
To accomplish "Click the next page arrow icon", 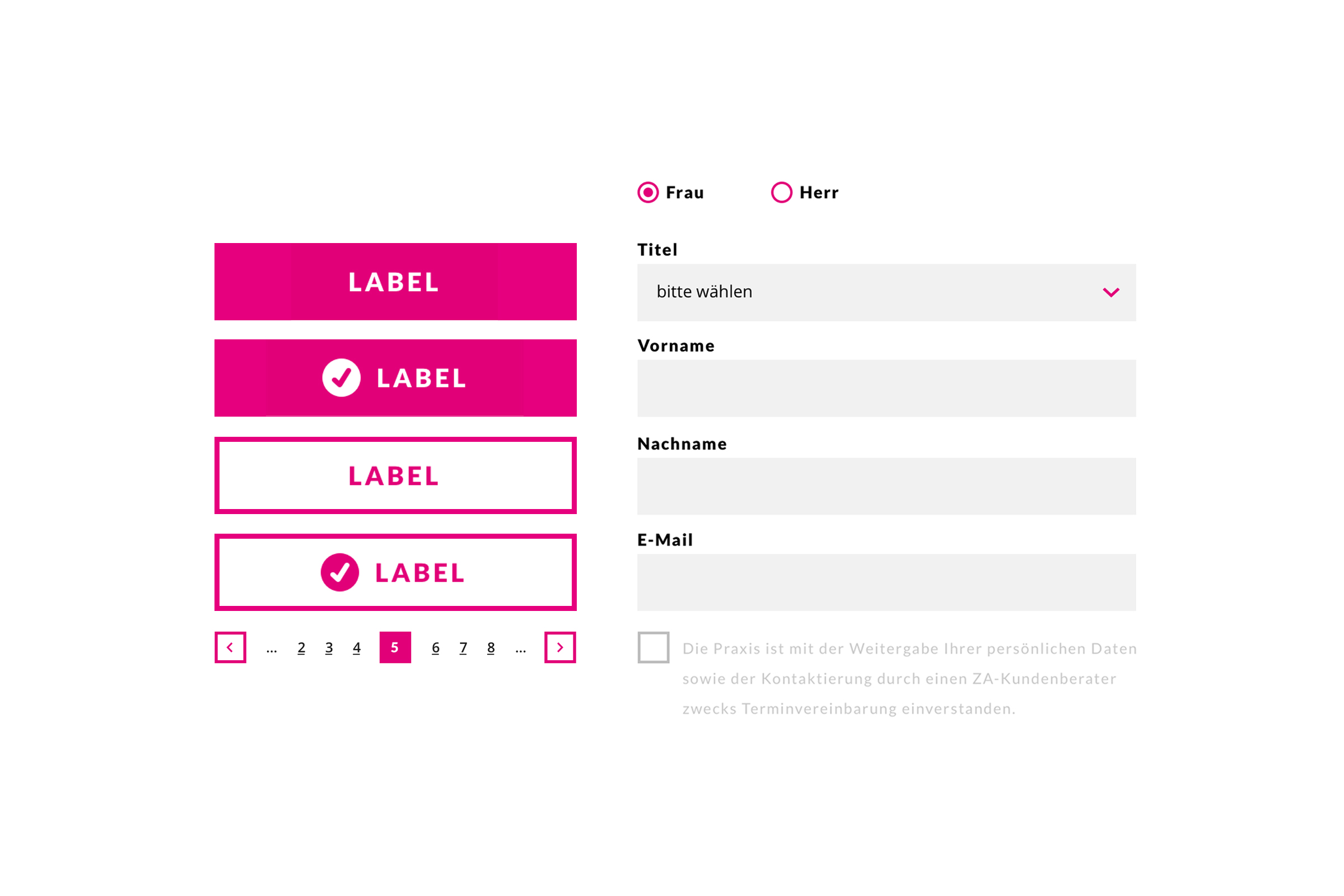I will [x=560, y=647].
